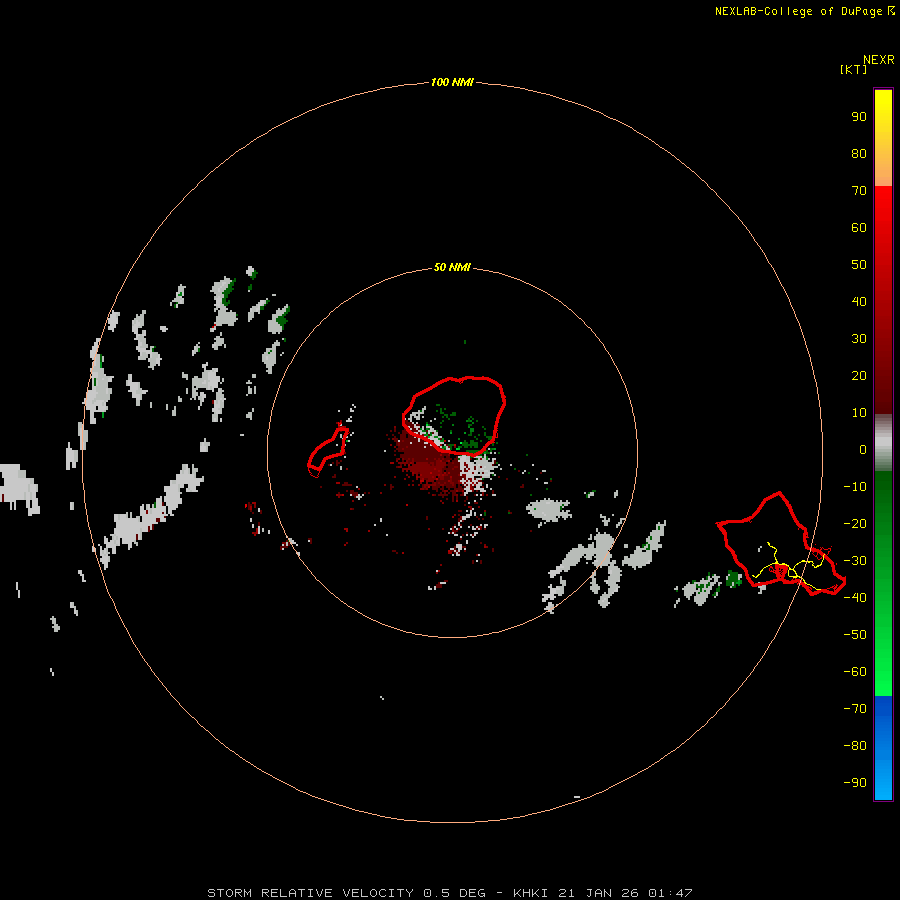Click the 100 NMI range ring label
The height and width of the screenshot is (900, 900).
click(452, 82)
